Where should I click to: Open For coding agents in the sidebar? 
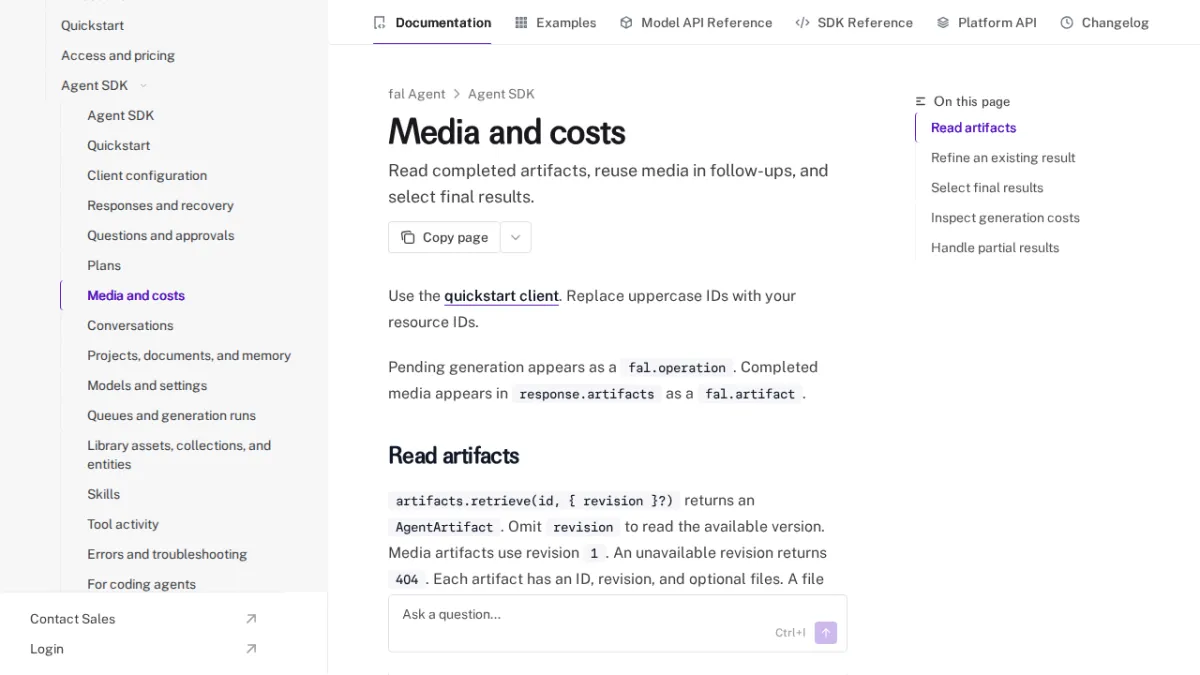[x=141, y=585]
